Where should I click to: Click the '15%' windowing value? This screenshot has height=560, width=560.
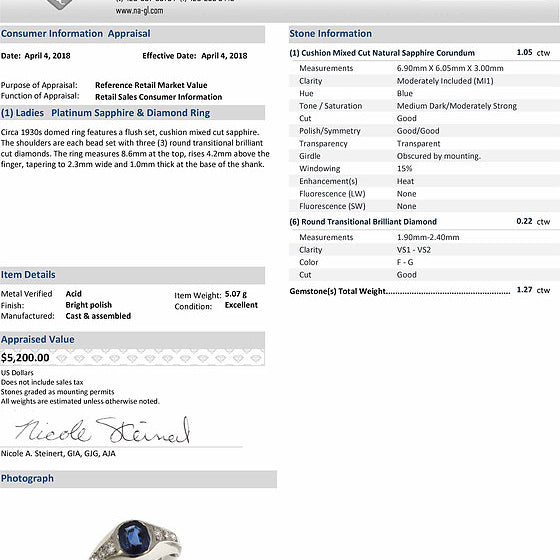[x=404, y=169]
